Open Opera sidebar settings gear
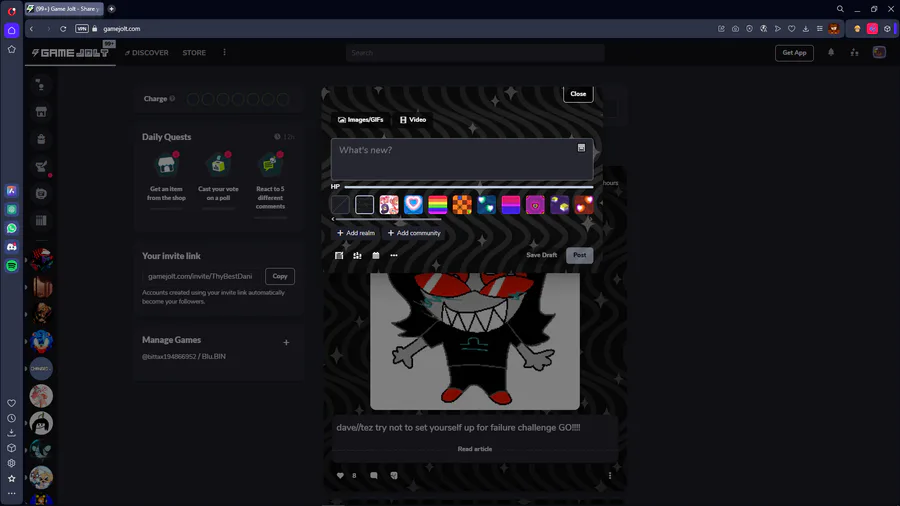Screen dimensions: 900x506 11,463
